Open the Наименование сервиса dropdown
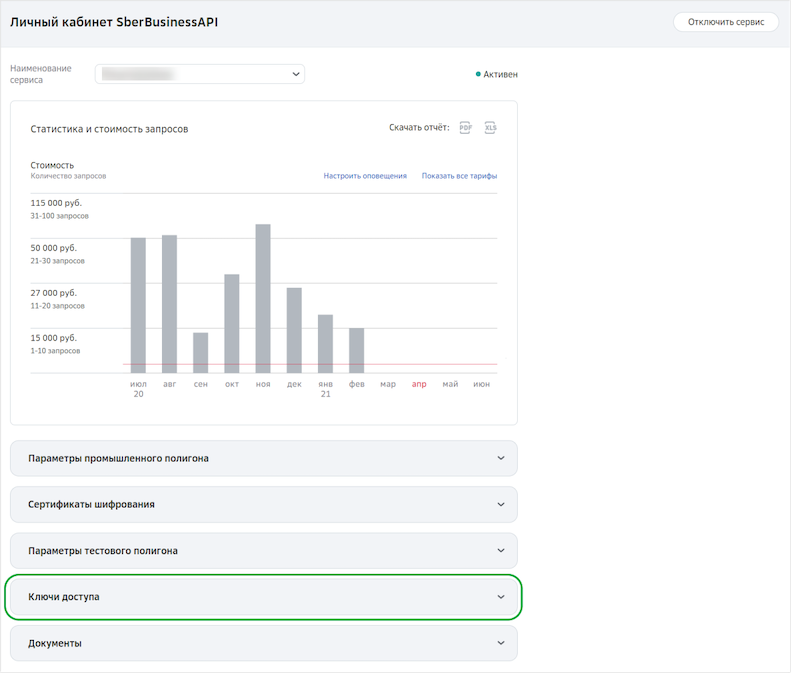This screenshot has height=673, width=791. (x=200, y=74)
